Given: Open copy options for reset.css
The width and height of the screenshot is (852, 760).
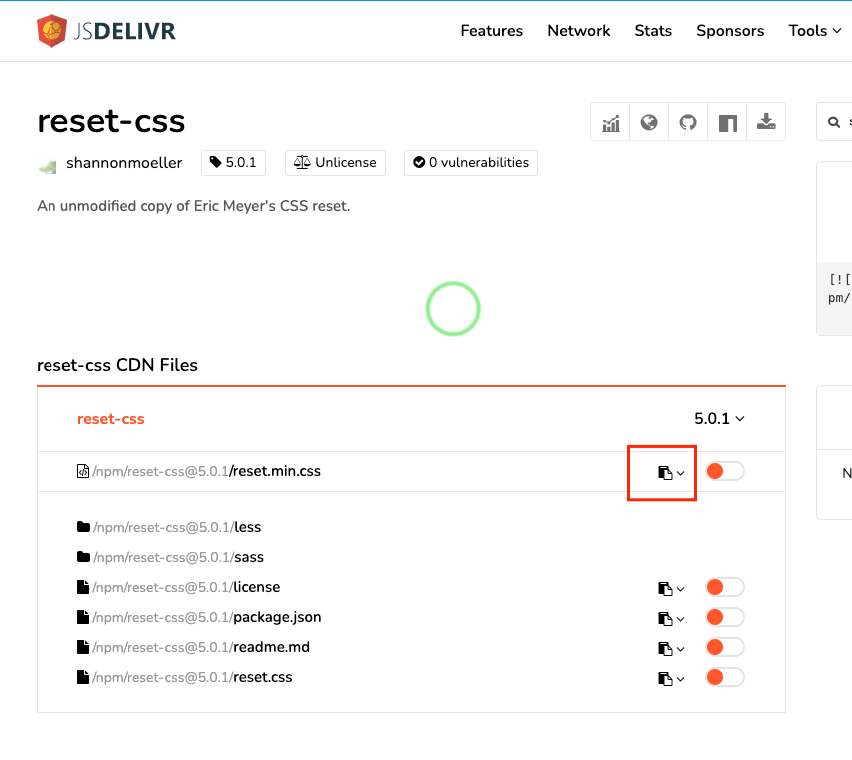Looking at the screenshot, I should point(671,679).
